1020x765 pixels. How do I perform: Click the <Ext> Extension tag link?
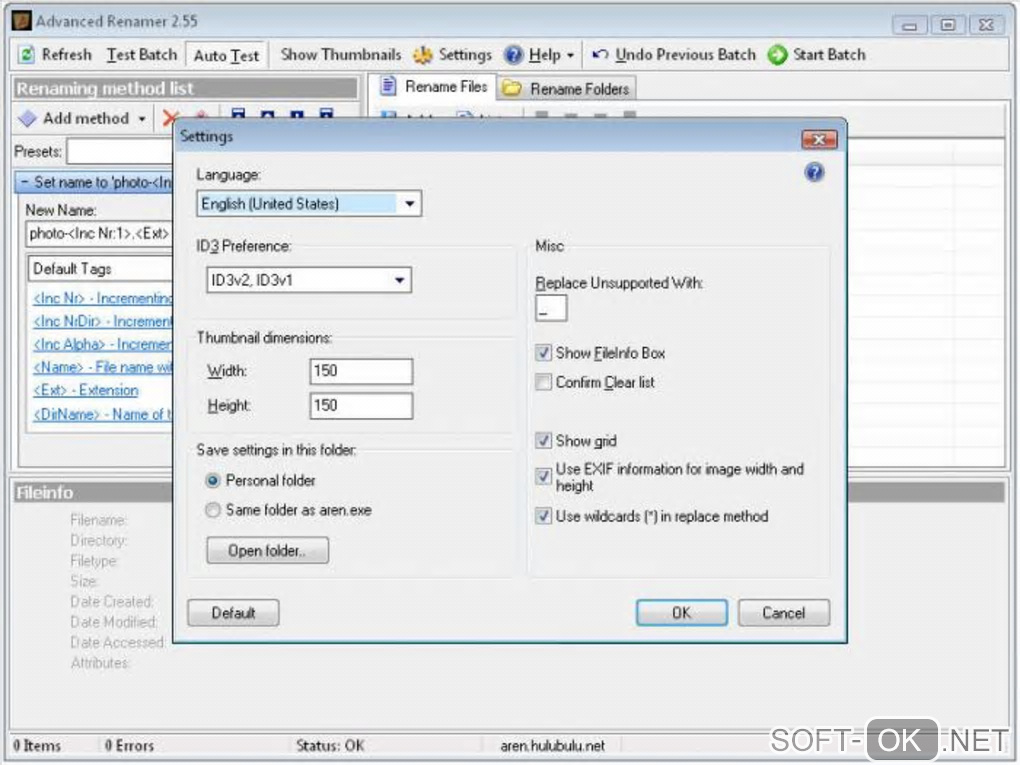(x=86, y=390)
